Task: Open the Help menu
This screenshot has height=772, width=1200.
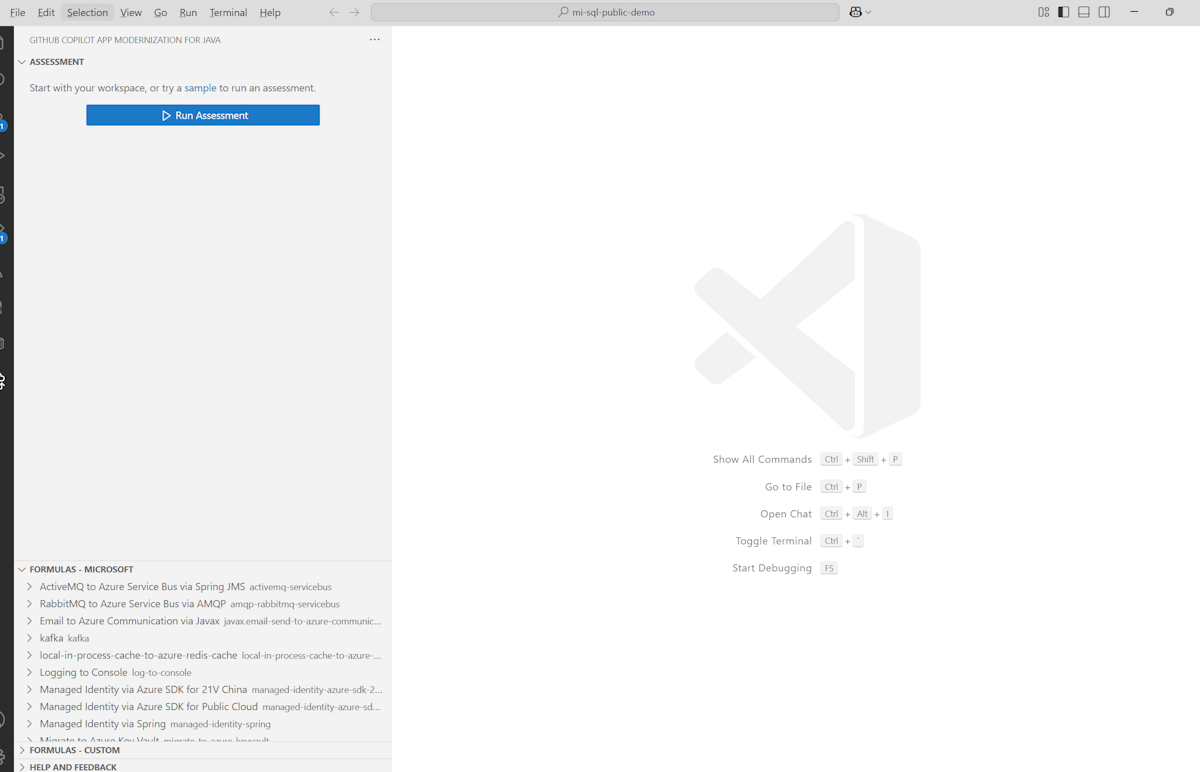Action: pyautogui.click(x=270, y=12)
